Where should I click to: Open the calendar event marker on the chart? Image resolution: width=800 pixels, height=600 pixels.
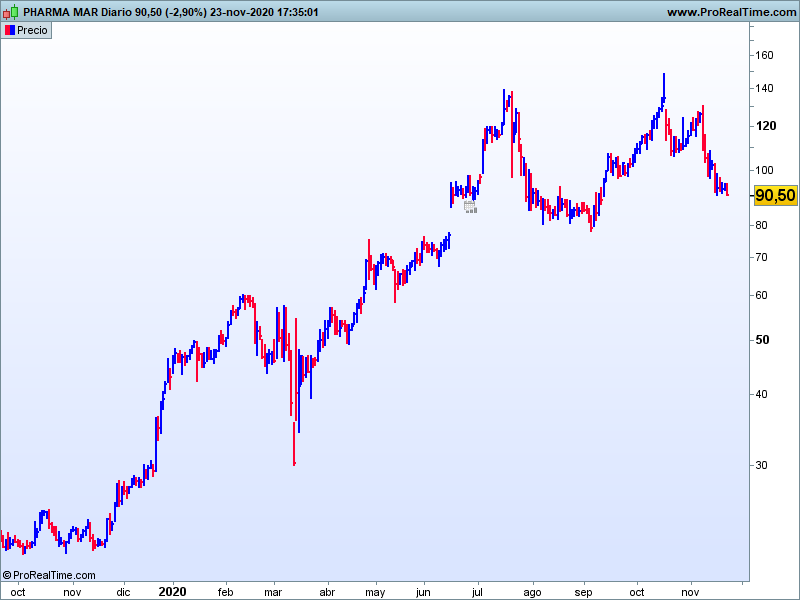tap(470, 206)
